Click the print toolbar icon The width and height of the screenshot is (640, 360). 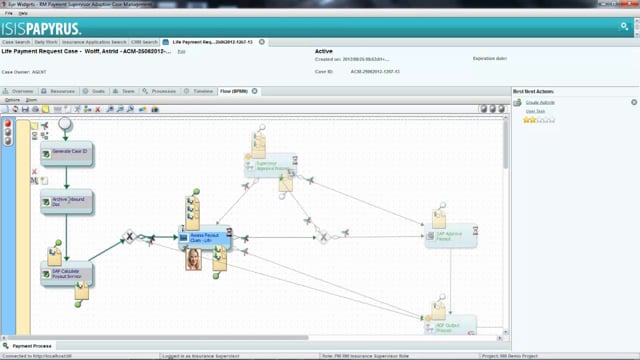click(36, 109)
